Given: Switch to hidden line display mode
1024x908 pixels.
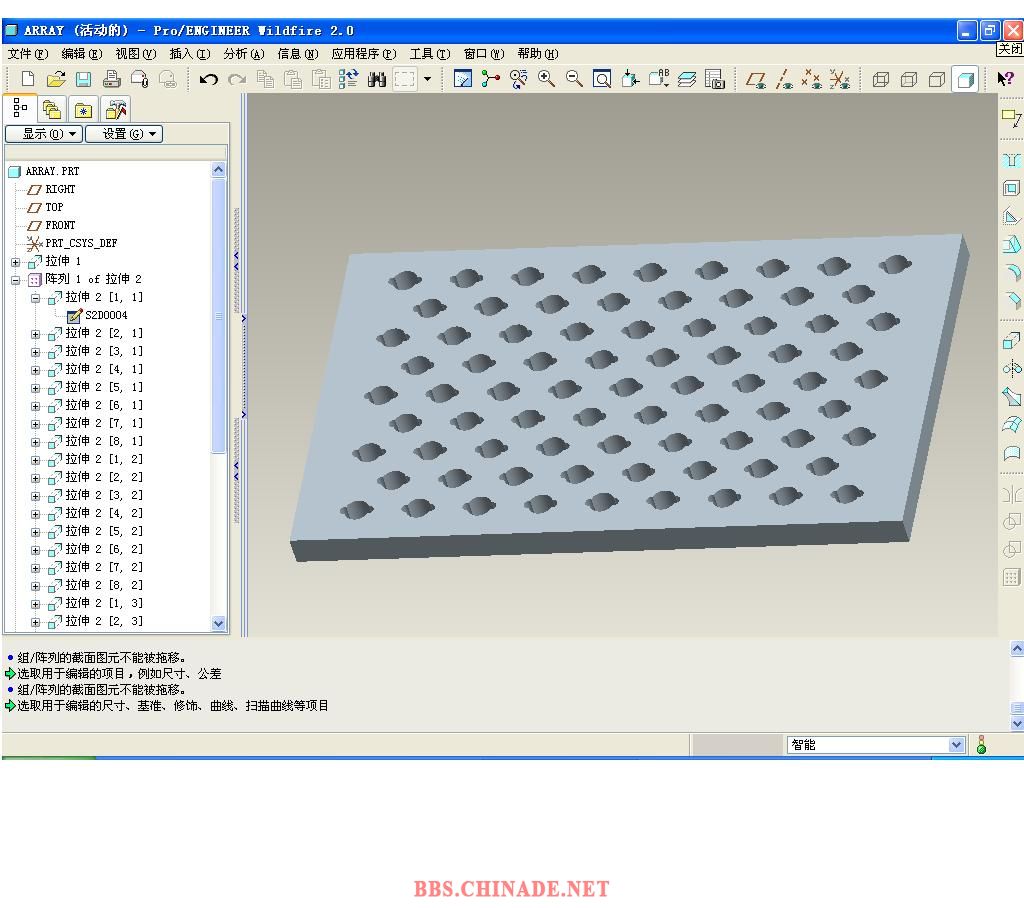Looking at the screenshot, I should pyautogui.click(x=909, y=80).
